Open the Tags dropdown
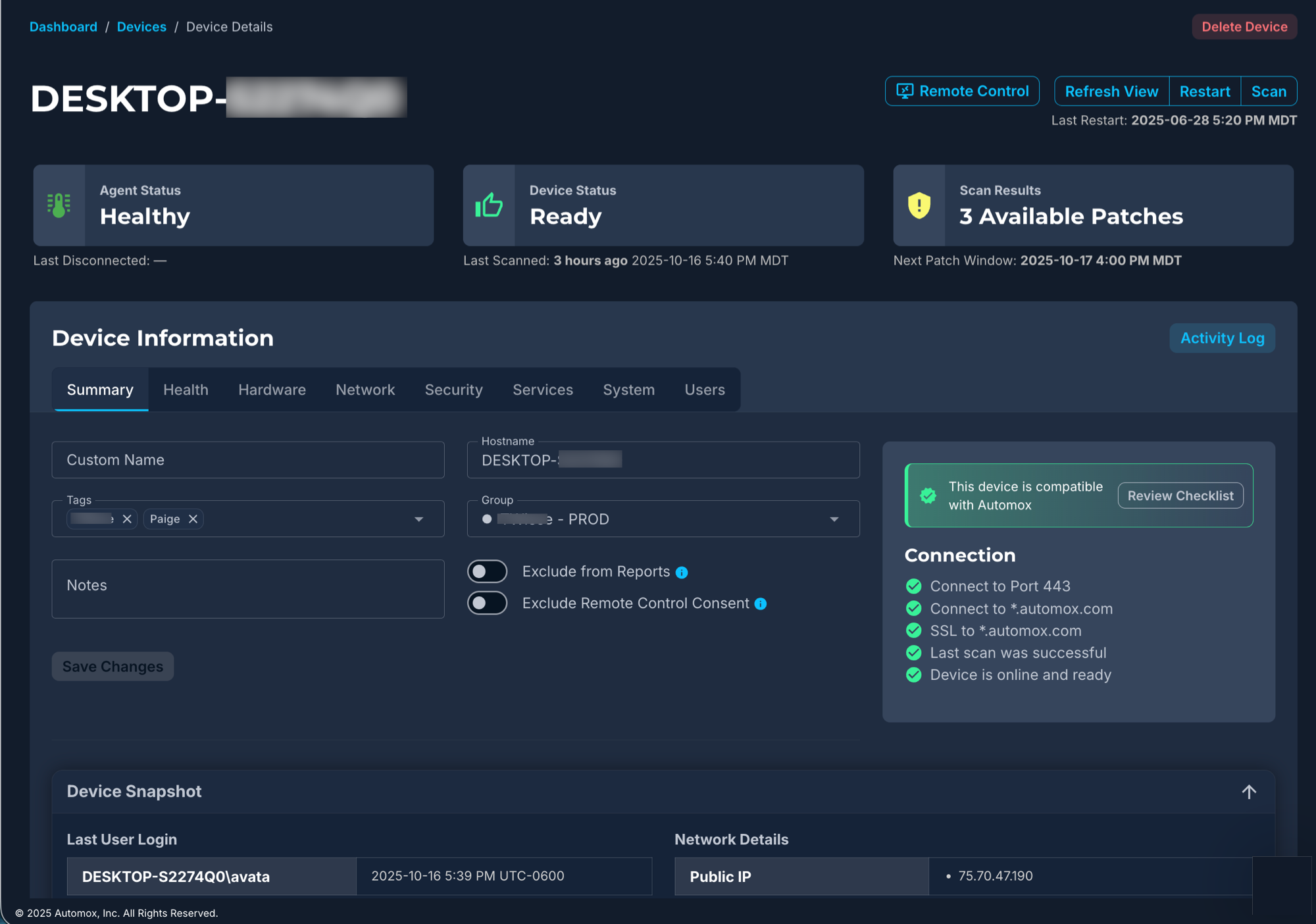The image size is (1316, 924). (418, 519)
